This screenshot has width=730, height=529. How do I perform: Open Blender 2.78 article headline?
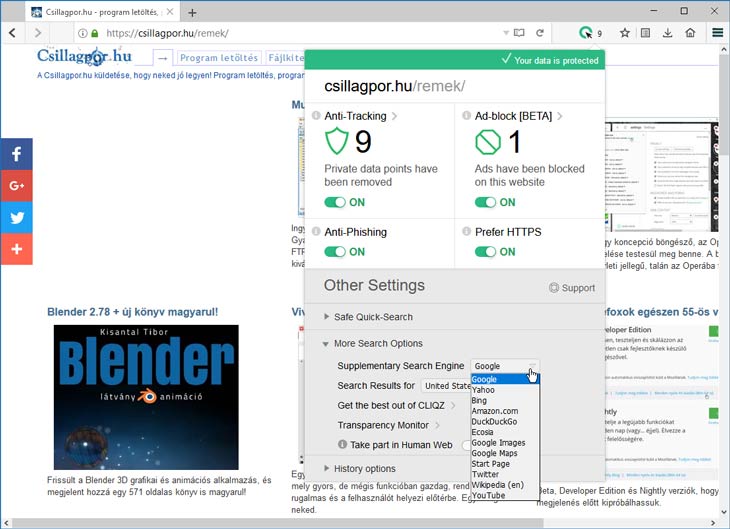[133, 312]
